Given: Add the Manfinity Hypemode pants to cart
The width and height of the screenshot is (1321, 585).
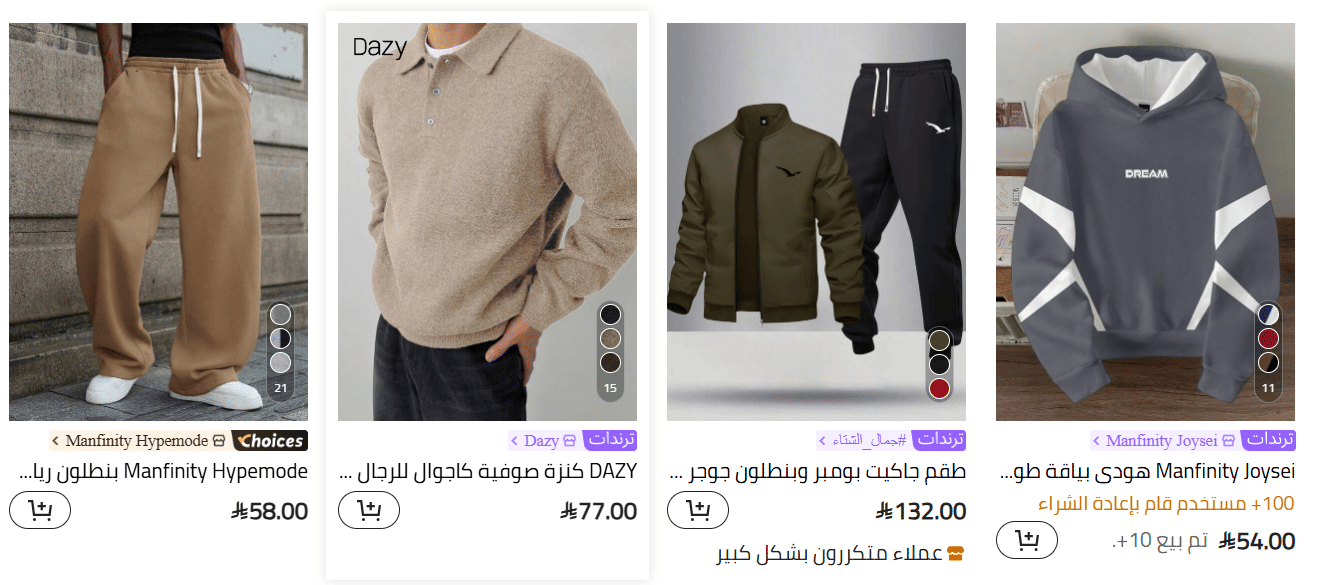Looking at the screenshot, I should 40,511.
